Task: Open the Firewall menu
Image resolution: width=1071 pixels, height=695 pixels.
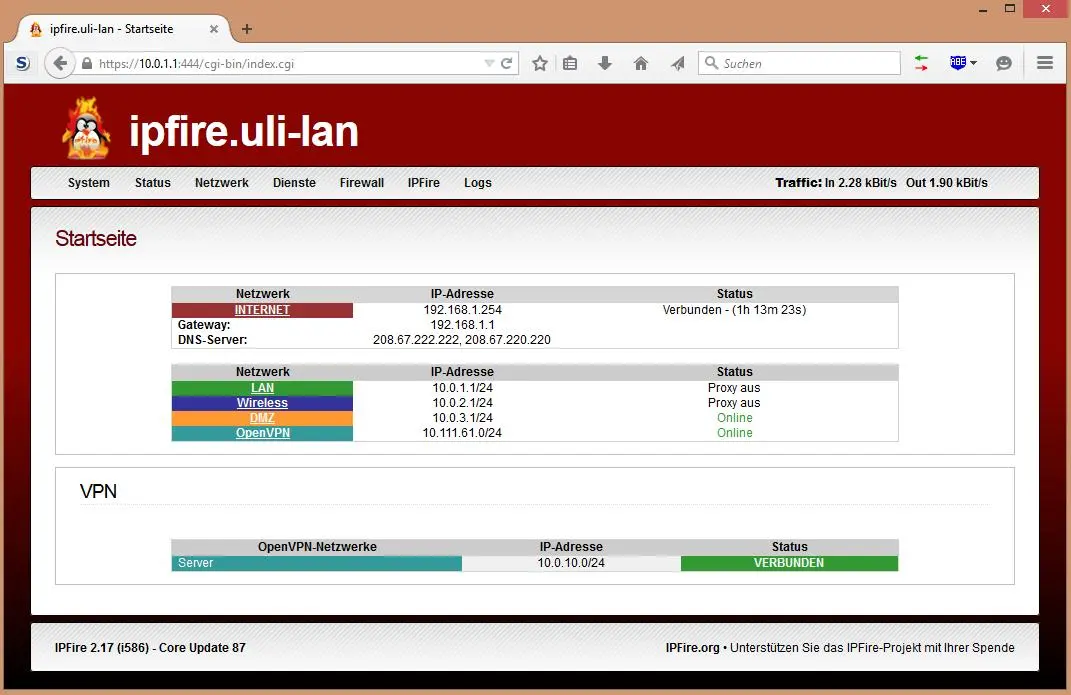Action: pos(362,183)
